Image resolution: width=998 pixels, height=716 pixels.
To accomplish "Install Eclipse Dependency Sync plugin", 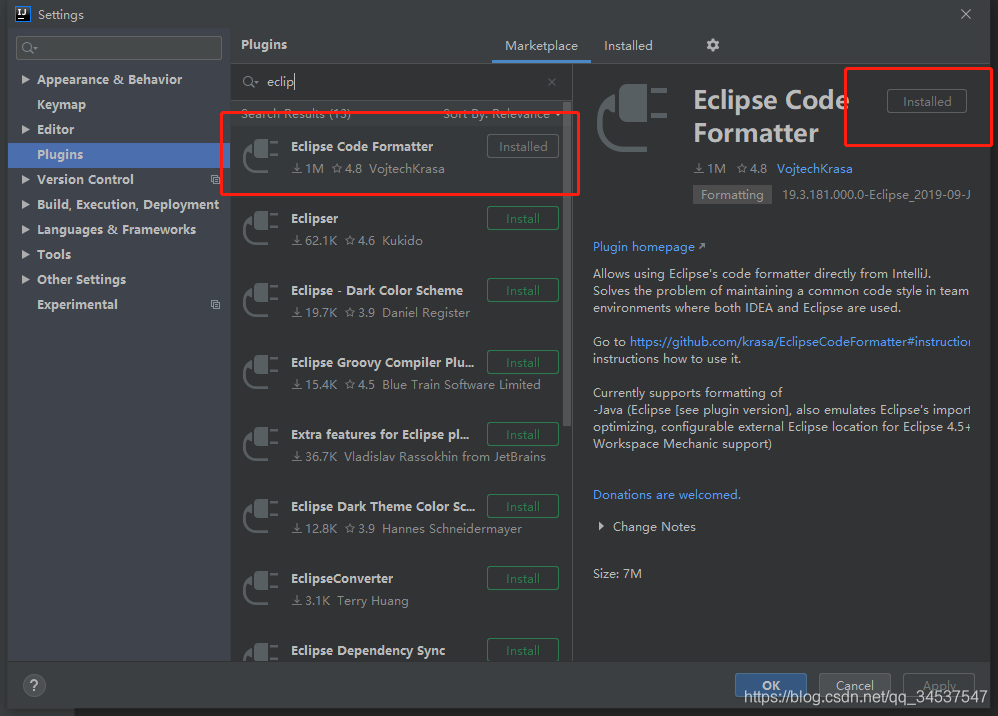I will (523, 650).
